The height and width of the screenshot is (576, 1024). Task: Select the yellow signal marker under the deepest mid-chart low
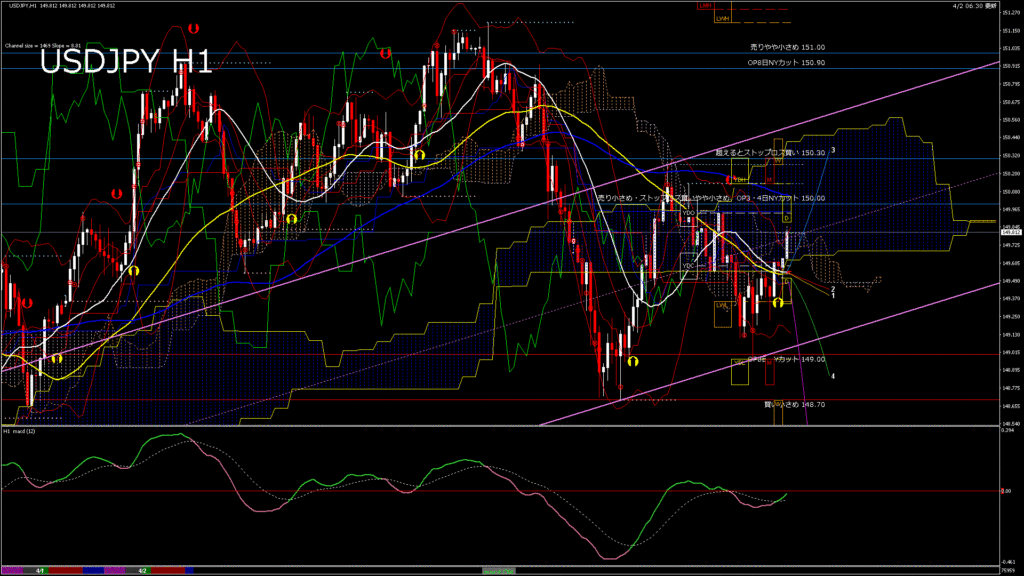[633, 360]
